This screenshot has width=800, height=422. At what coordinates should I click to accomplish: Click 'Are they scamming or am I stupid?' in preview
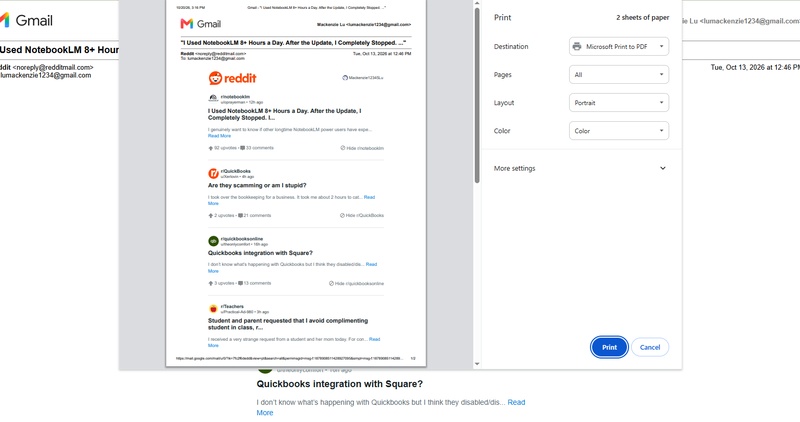257,185
